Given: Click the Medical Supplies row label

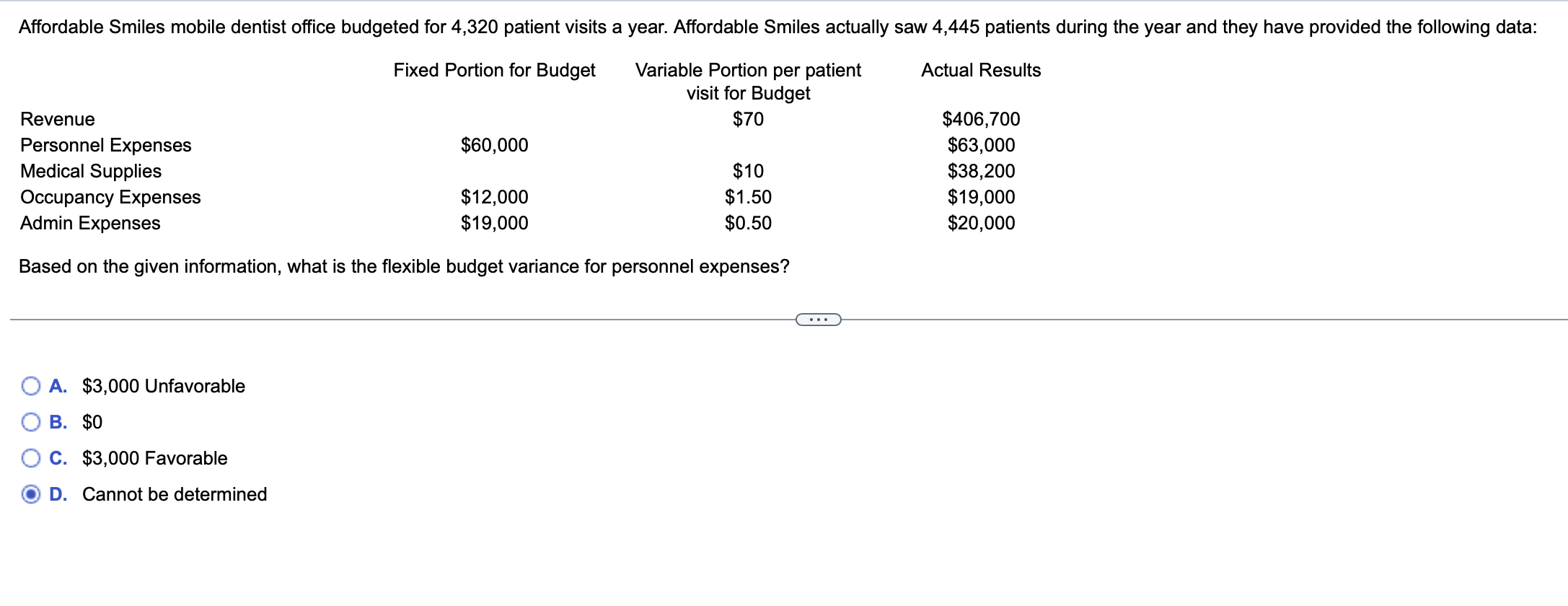Looking at the screenshot, I should 90,171.
